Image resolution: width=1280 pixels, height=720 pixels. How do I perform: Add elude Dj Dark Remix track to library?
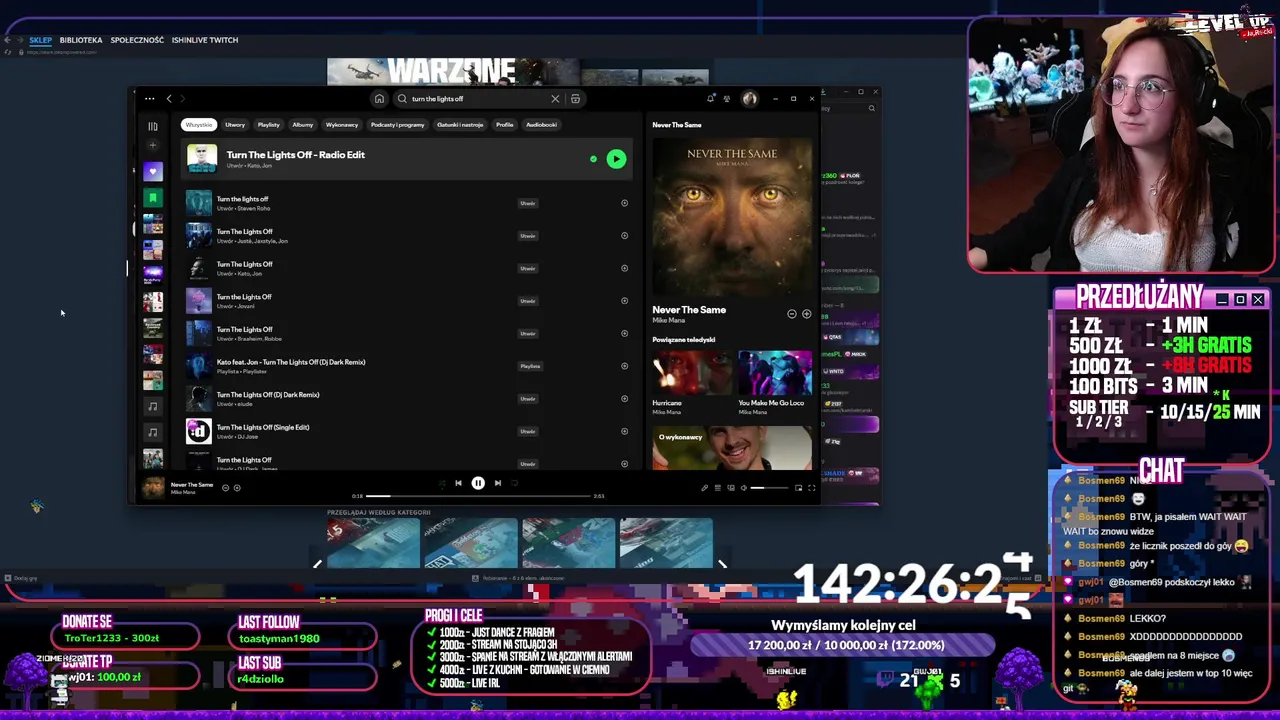tap(624, 398)
